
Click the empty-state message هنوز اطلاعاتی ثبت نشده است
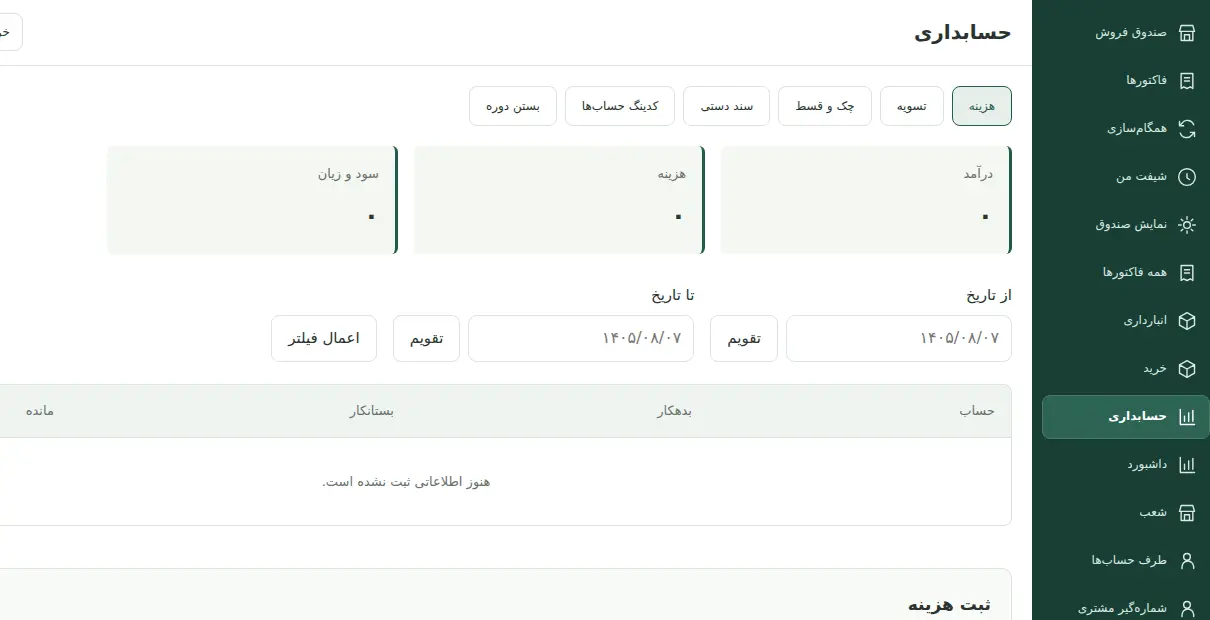coord(406,482)
